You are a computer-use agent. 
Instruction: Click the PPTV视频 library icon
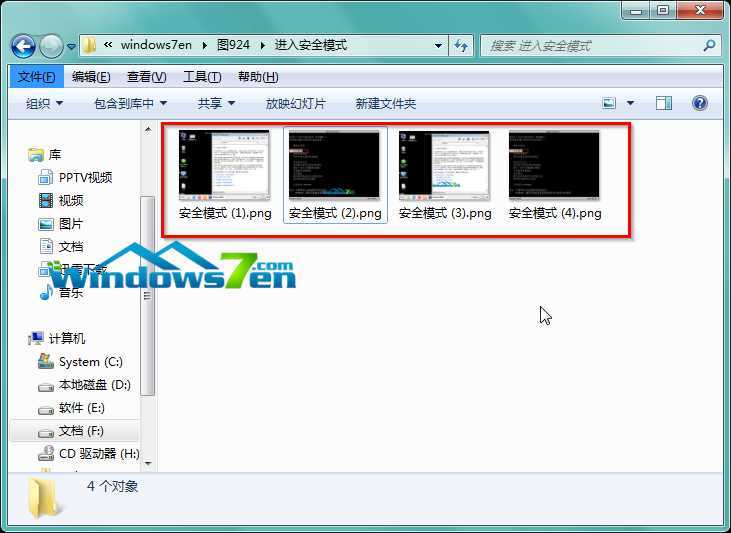[x=45, y=178]
